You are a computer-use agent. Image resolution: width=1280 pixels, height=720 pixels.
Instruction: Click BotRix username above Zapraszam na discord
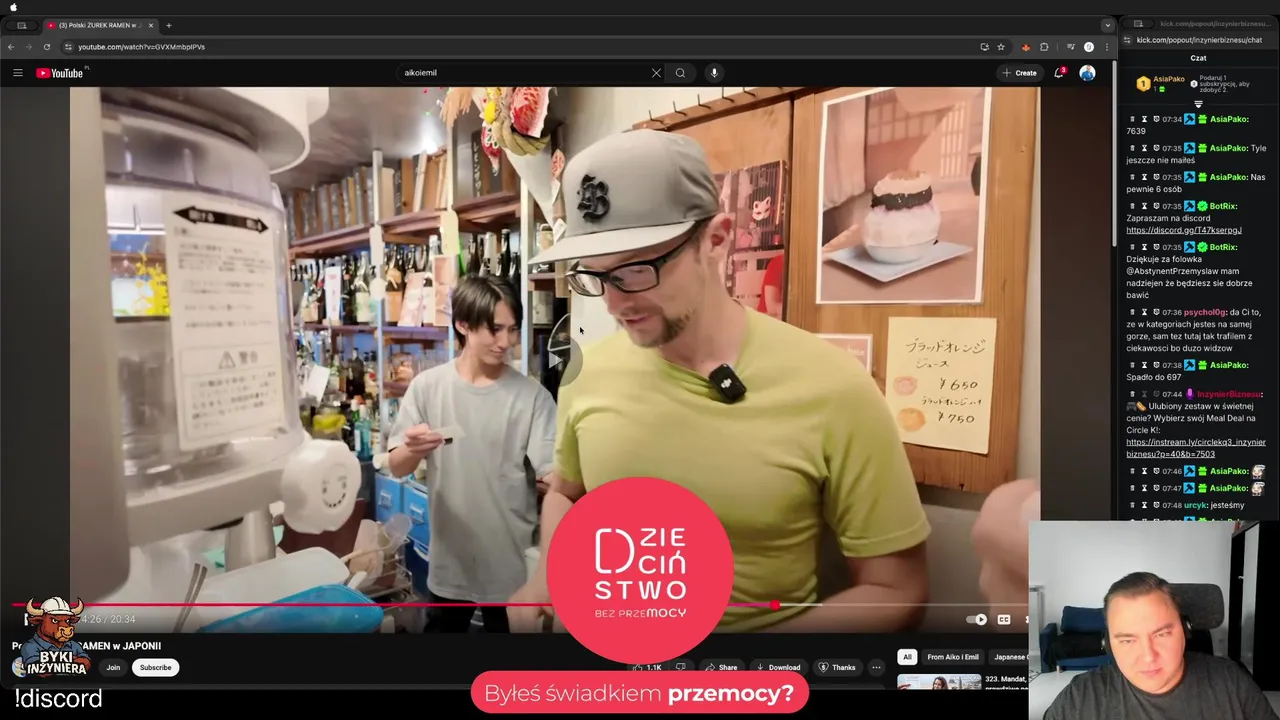(x=1223, y=206)
